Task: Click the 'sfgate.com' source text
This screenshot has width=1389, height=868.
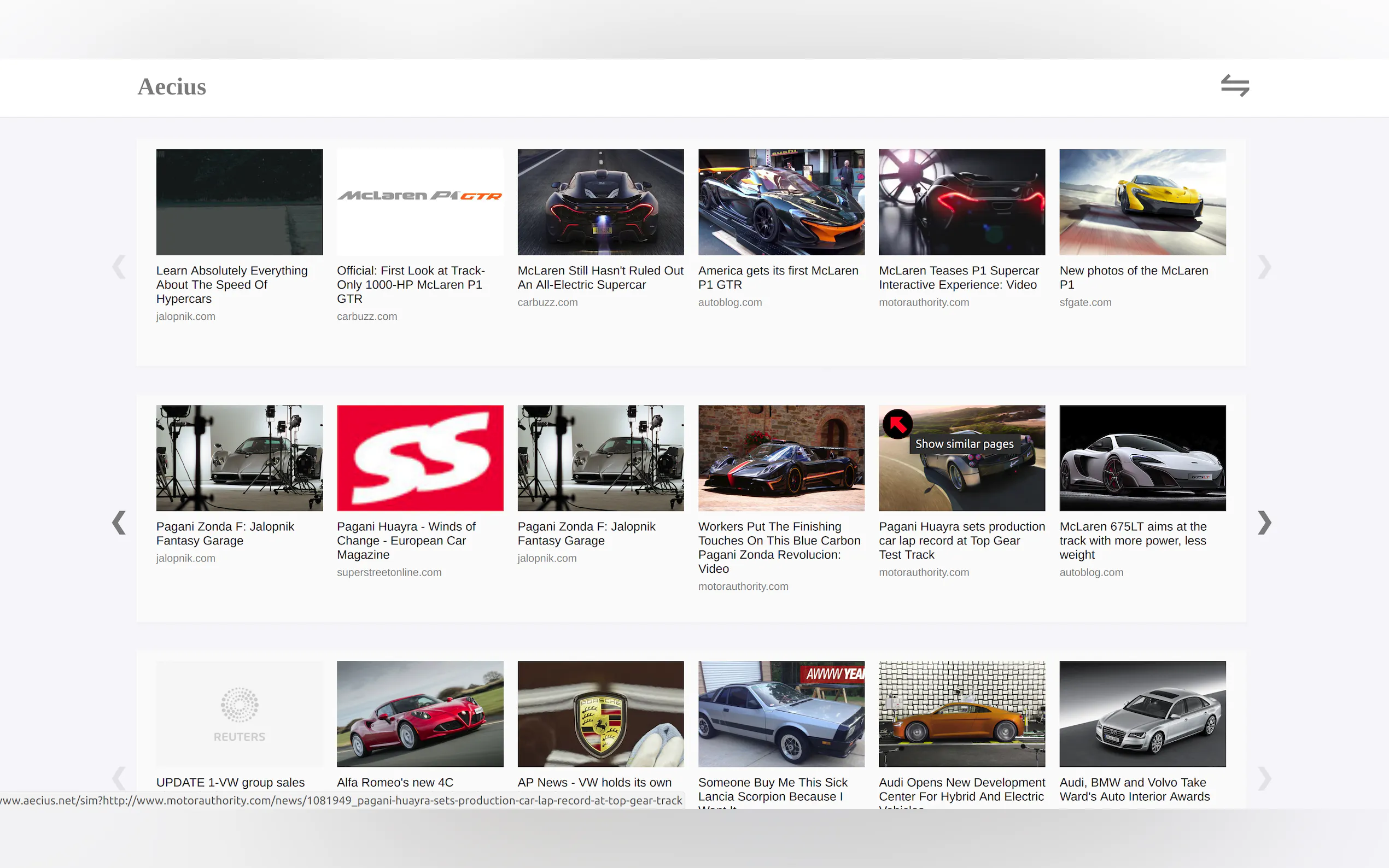Action: [x=1085, y=302]
